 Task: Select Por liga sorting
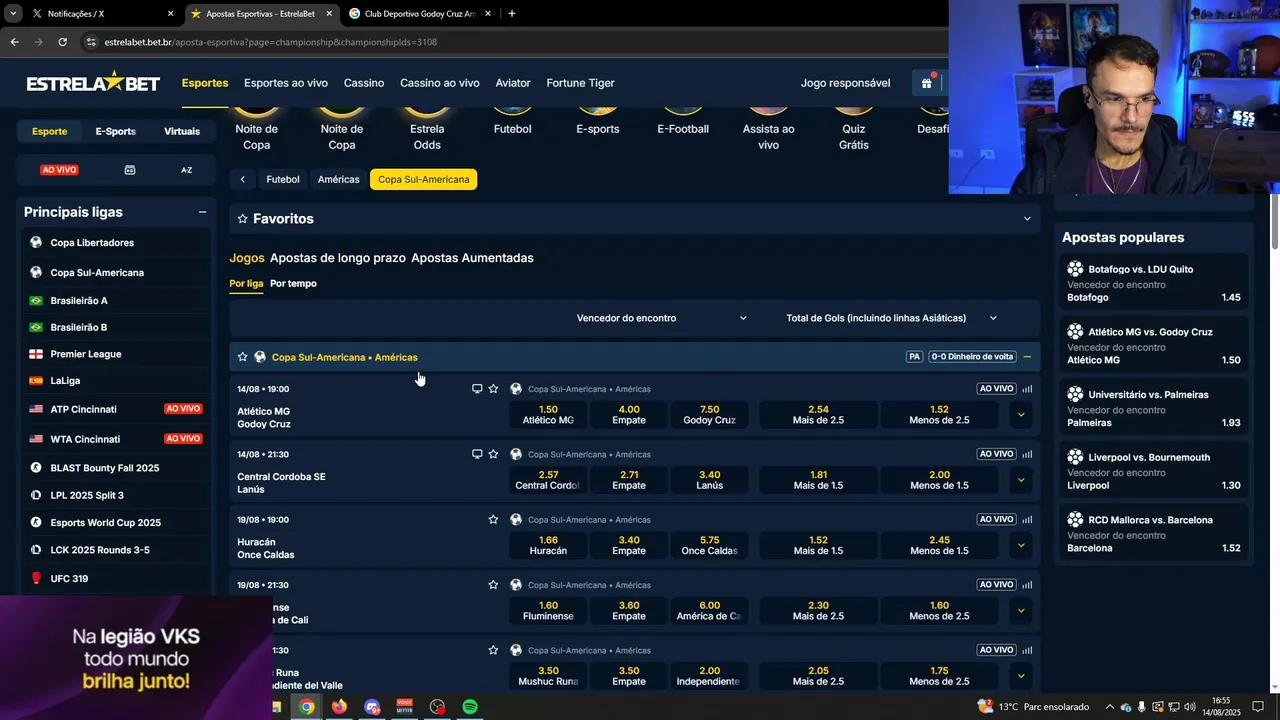tap(246, 284)
